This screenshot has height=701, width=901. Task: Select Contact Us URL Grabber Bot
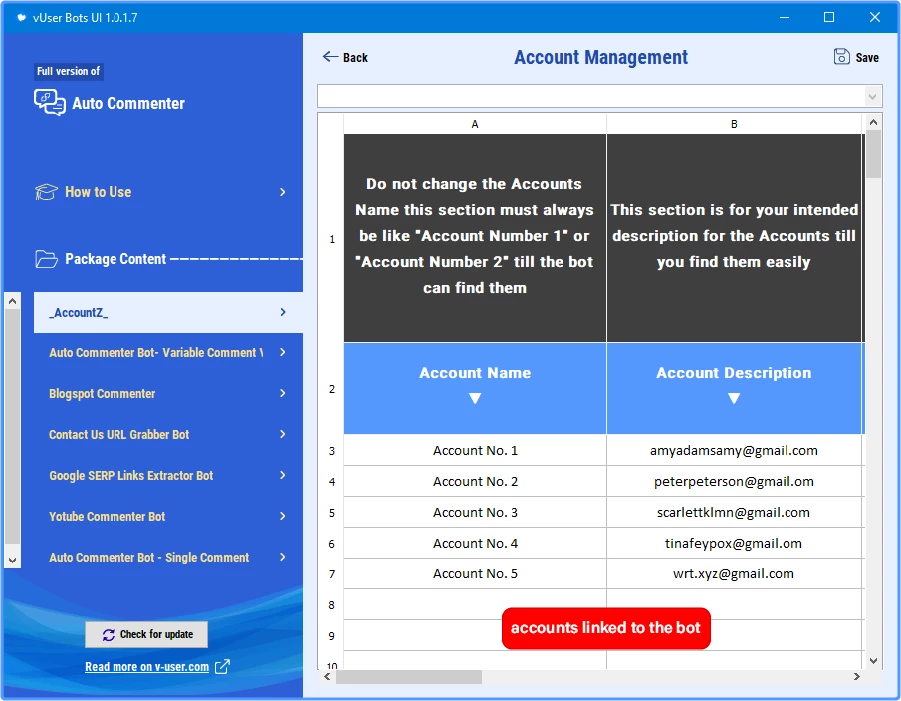point(168,434)
